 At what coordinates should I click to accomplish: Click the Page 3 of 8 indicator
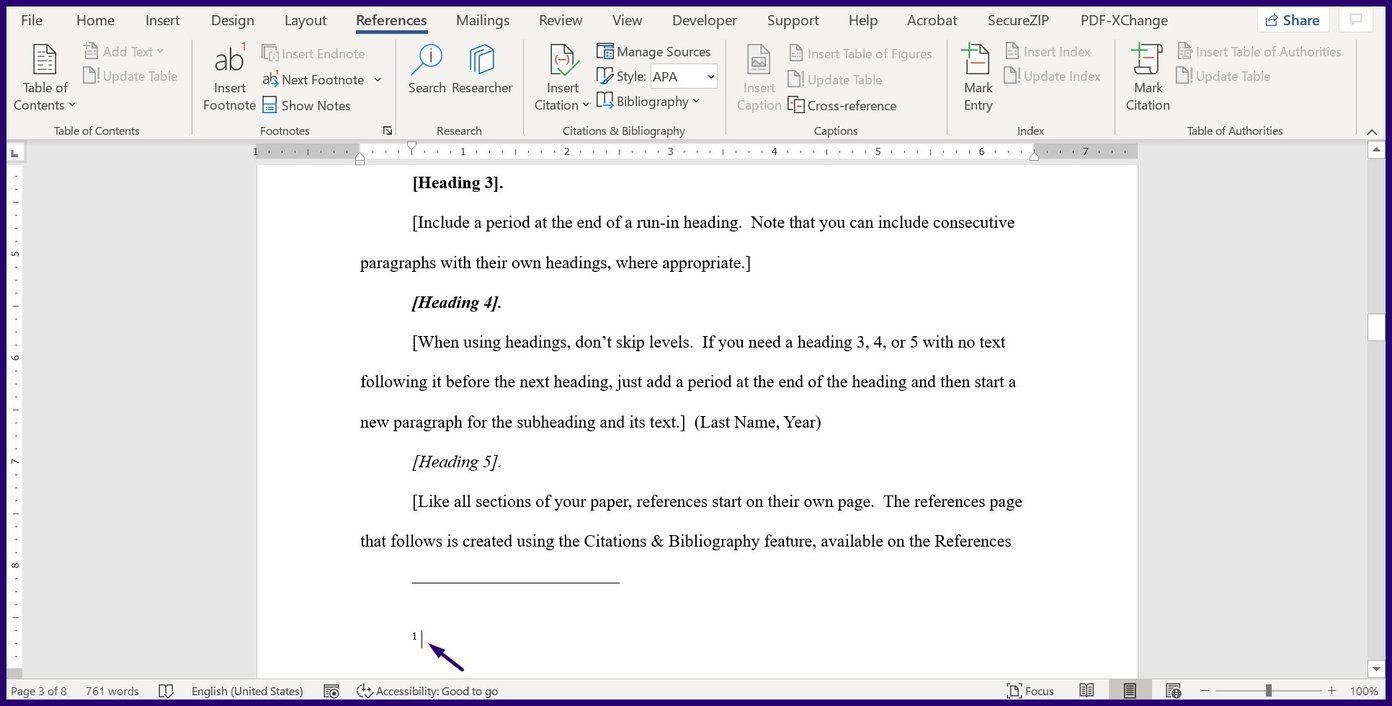[39, 691]
